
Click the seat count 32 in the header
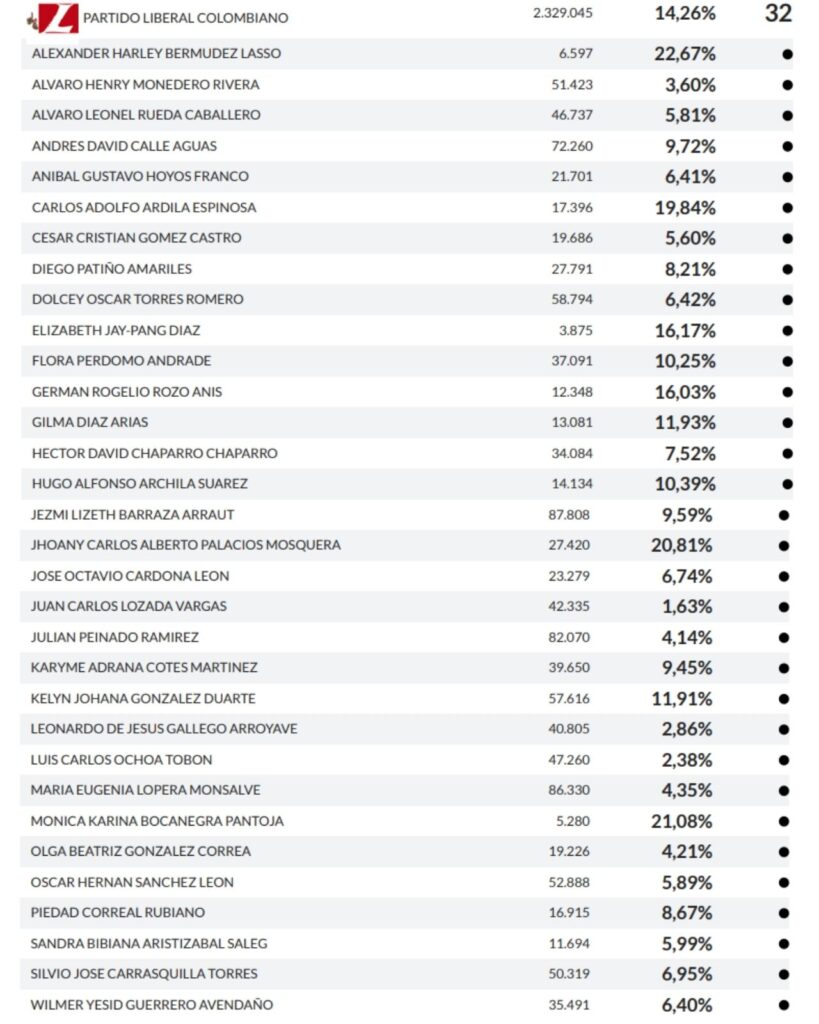pos(777,14)
